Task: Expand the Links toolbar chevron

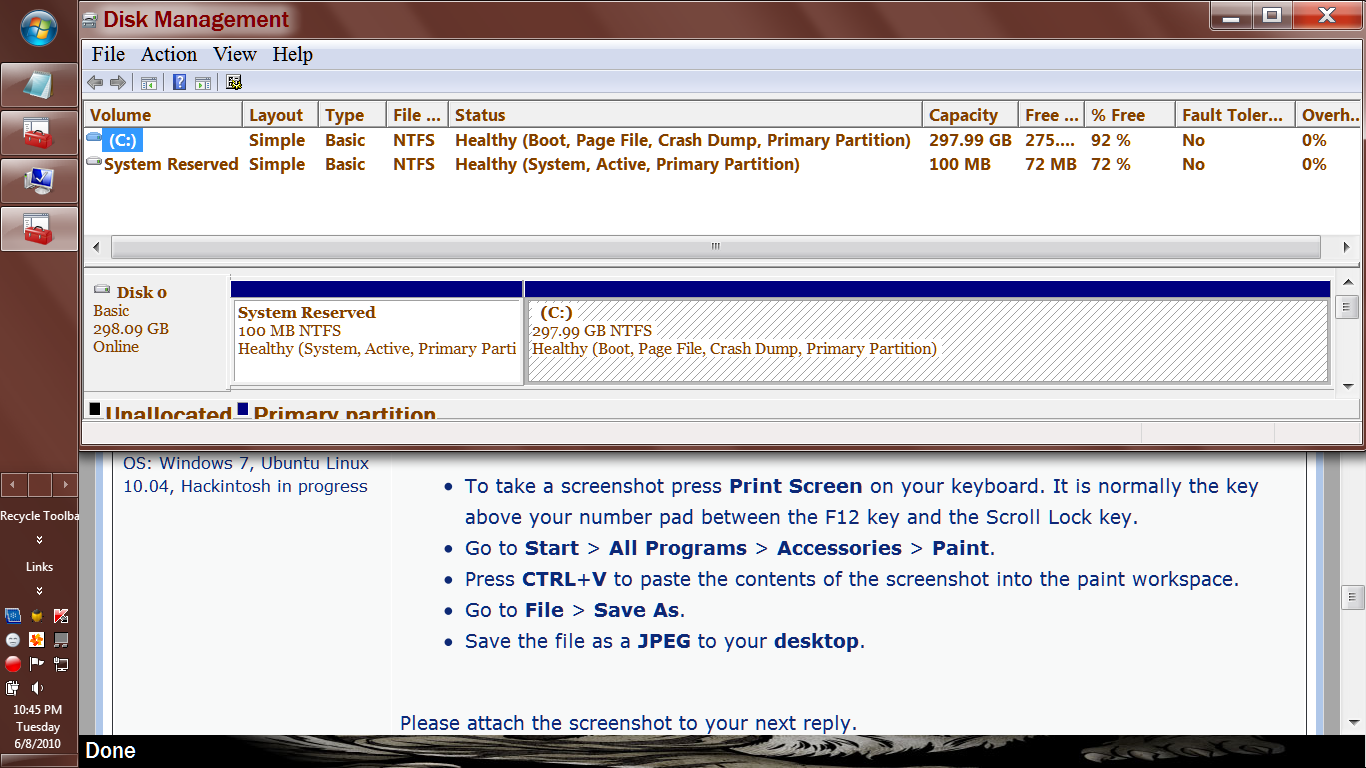Action: tap(39, 590)
